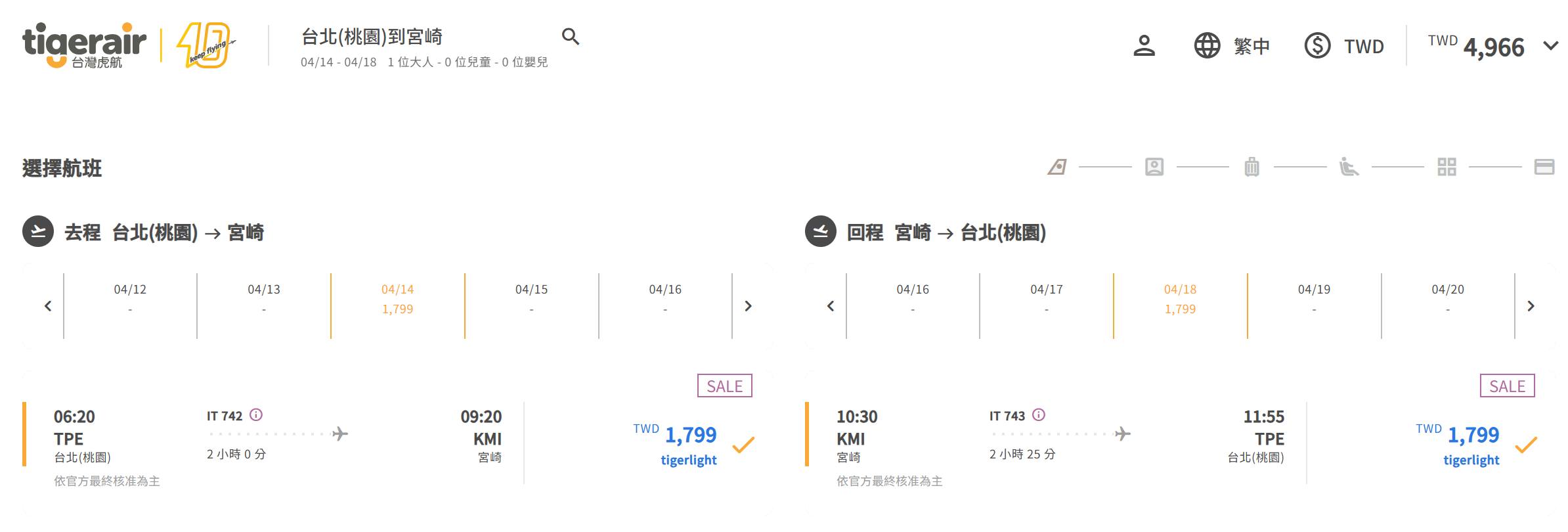
Task: Click the seat selection step icon
Action: click(1349, 167)
